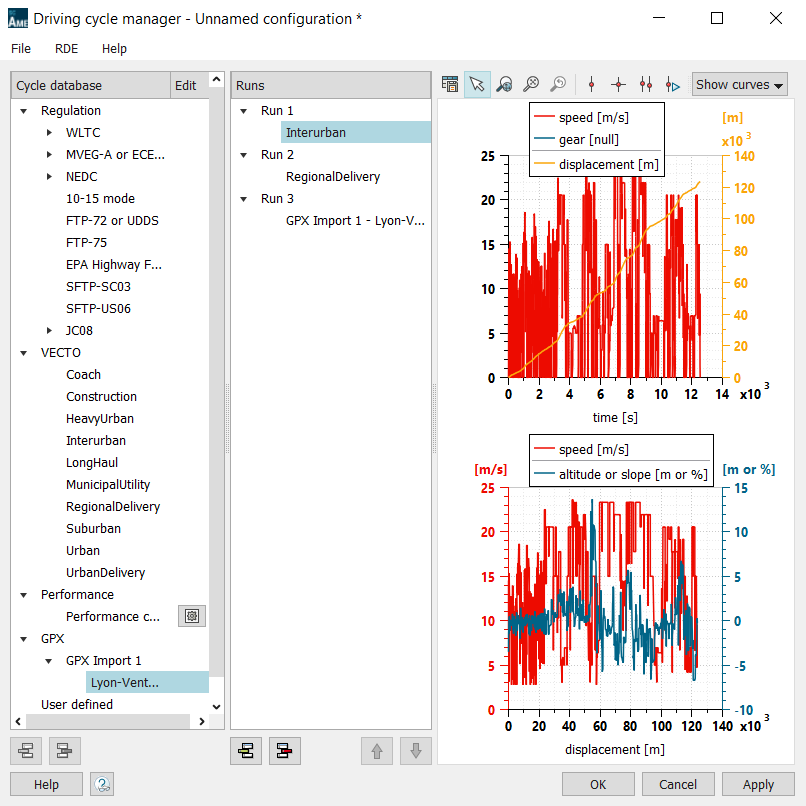The width and height of the screenshot is (806, 806).
Task: Collapse the VECTO tree category
Action: click(x=24, y=353)
